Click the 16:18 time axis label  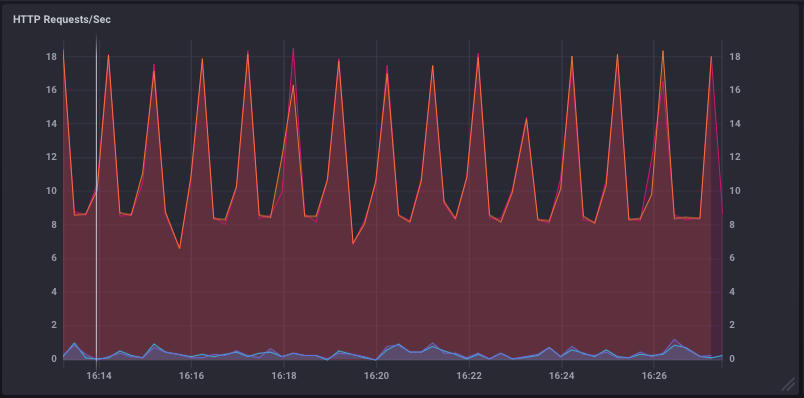(x=284, y=376)
